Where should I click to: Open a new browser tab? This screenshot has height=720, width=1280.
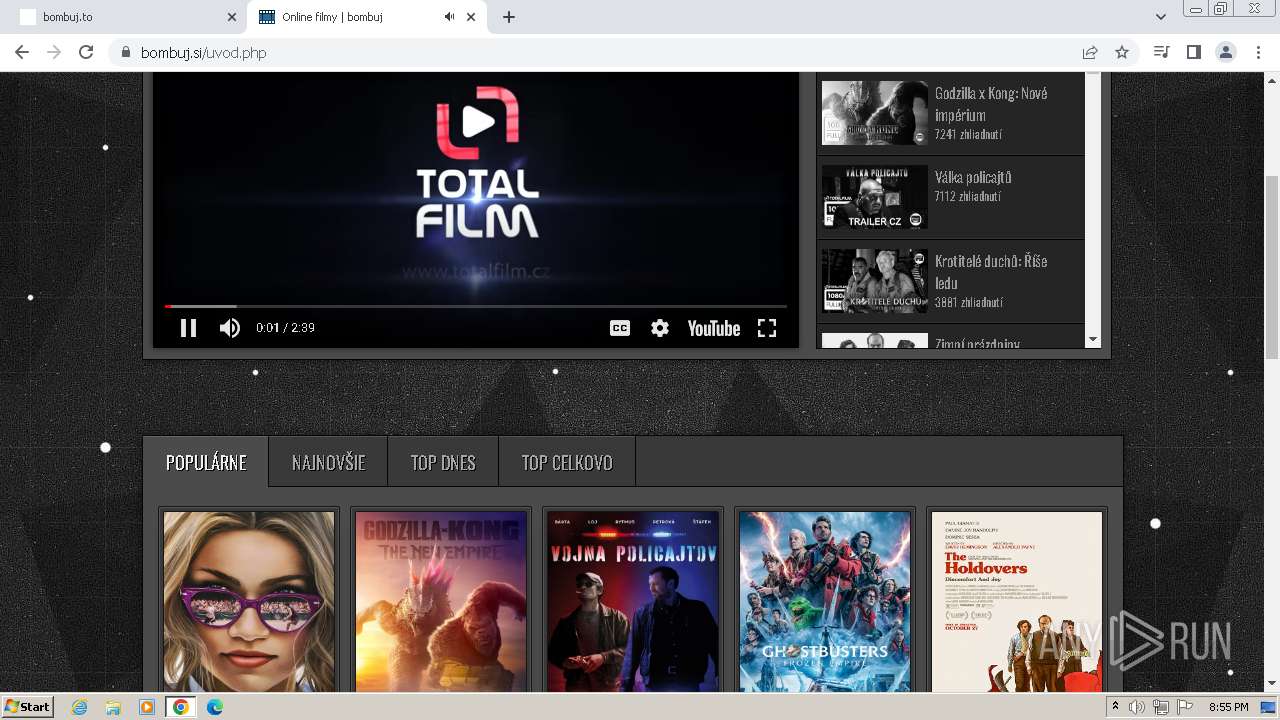click(x=508, y=17)
